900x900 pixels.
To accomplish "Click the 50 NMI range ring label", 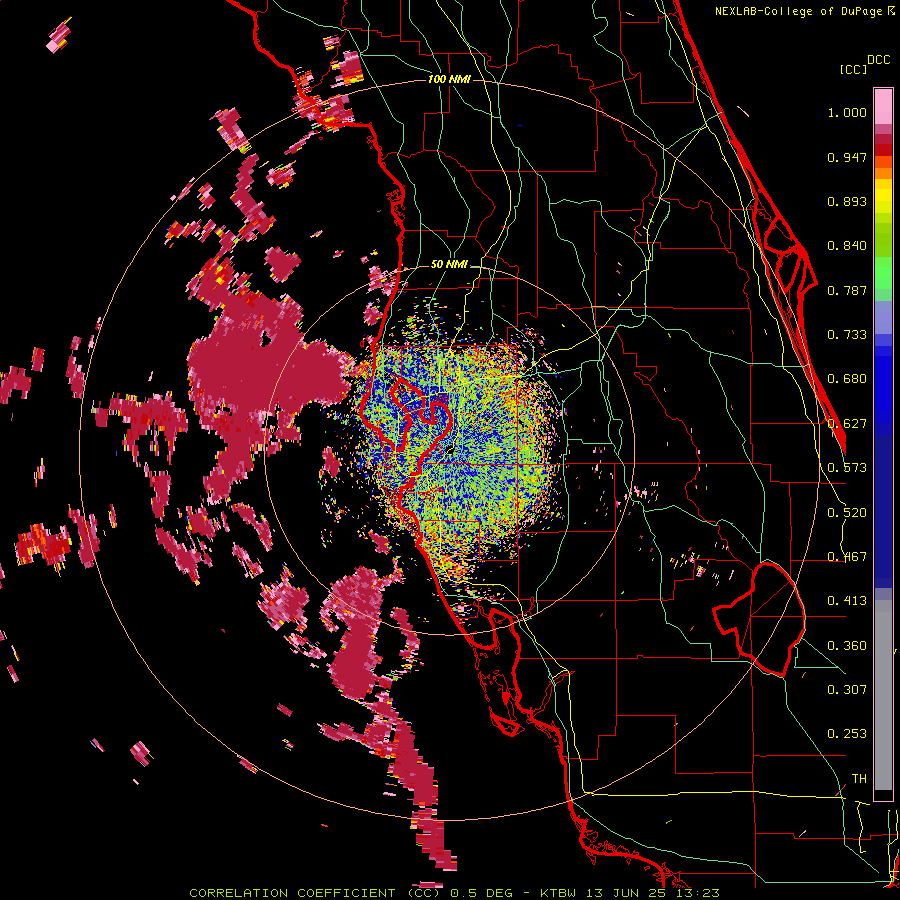I will [449, 264].
